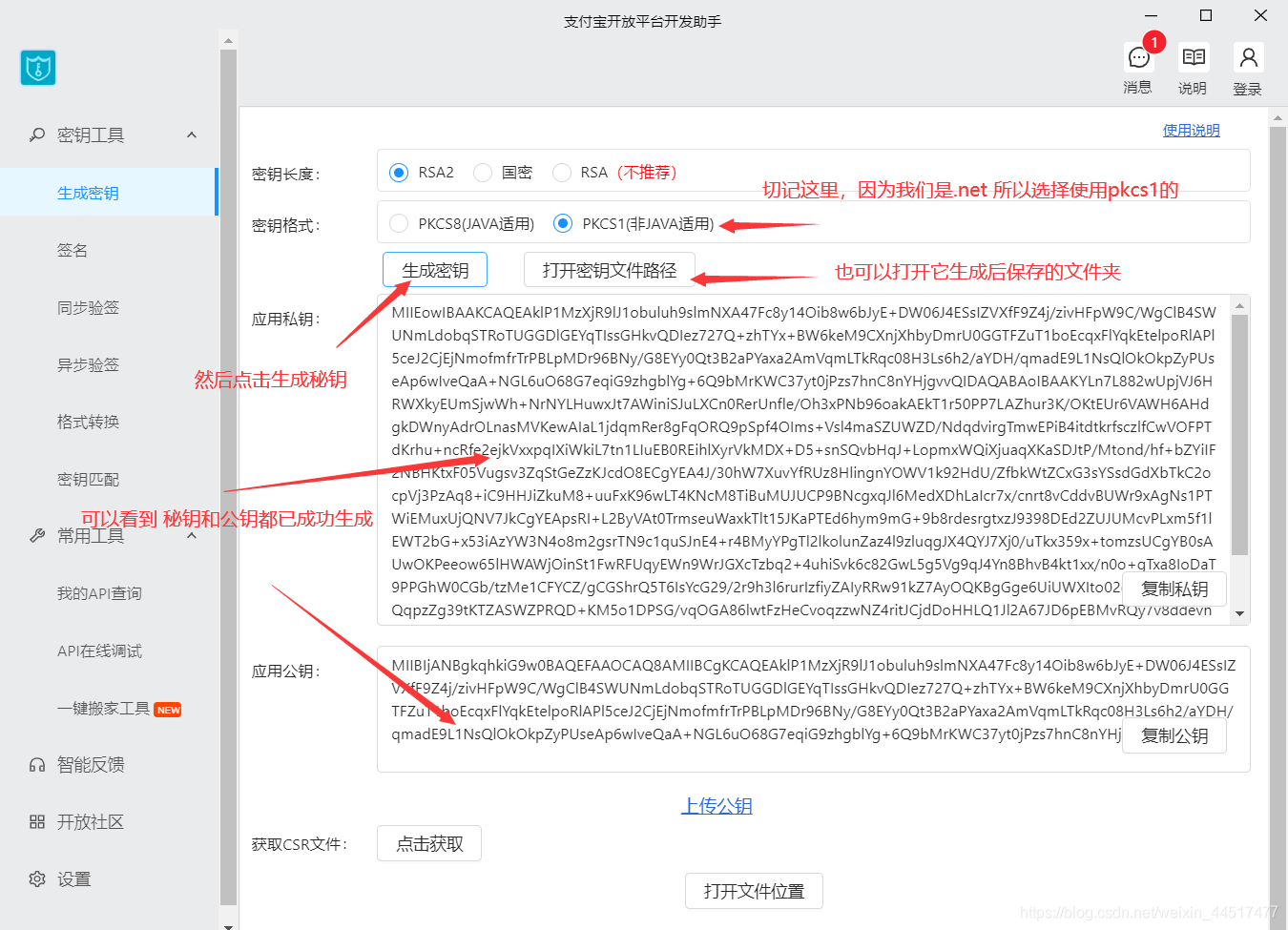Choose PKCS1(非JAVA适用) key format
The width and height of the screenshot is (1288, 930).
[x=563, y=224]
